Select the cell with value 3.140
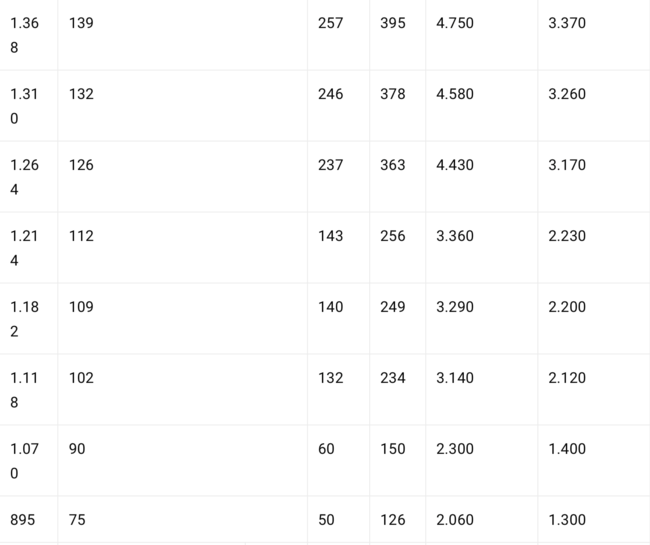 (x=481, y=389)
